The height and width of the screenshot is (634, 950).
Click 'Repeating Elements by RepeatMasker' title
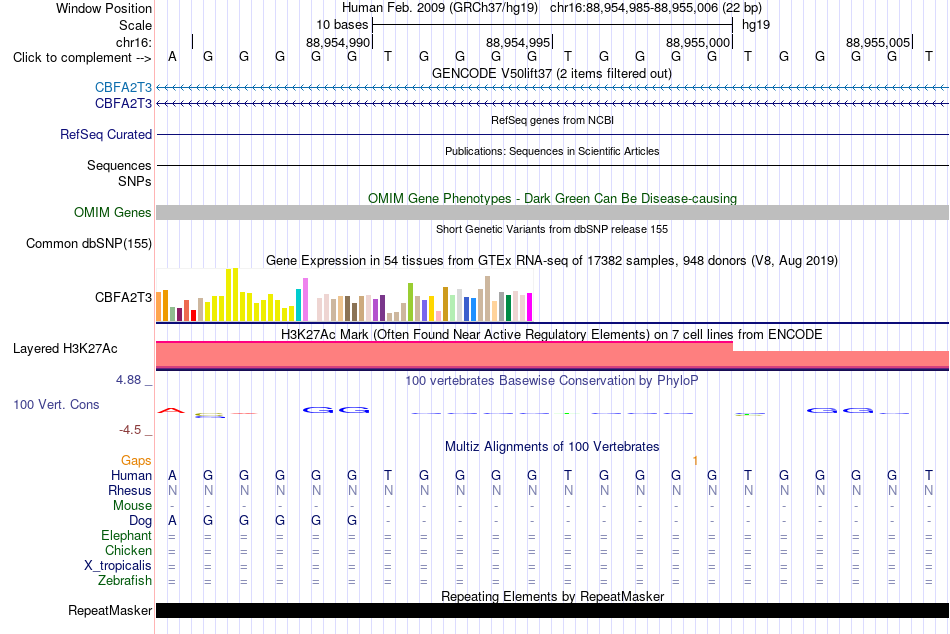click(552, 596)
